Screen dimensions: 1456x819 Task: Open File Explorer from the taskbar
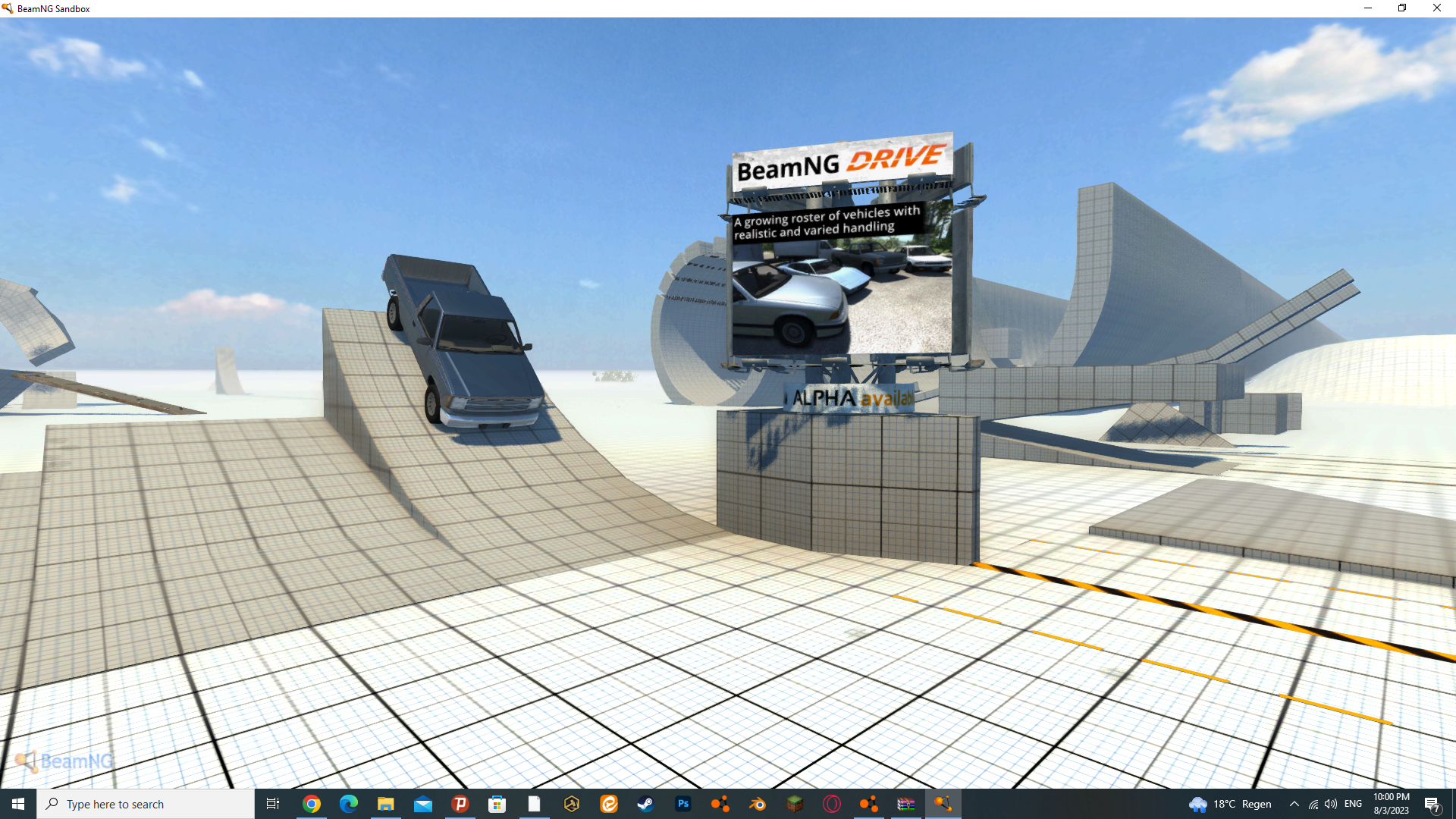386,804
